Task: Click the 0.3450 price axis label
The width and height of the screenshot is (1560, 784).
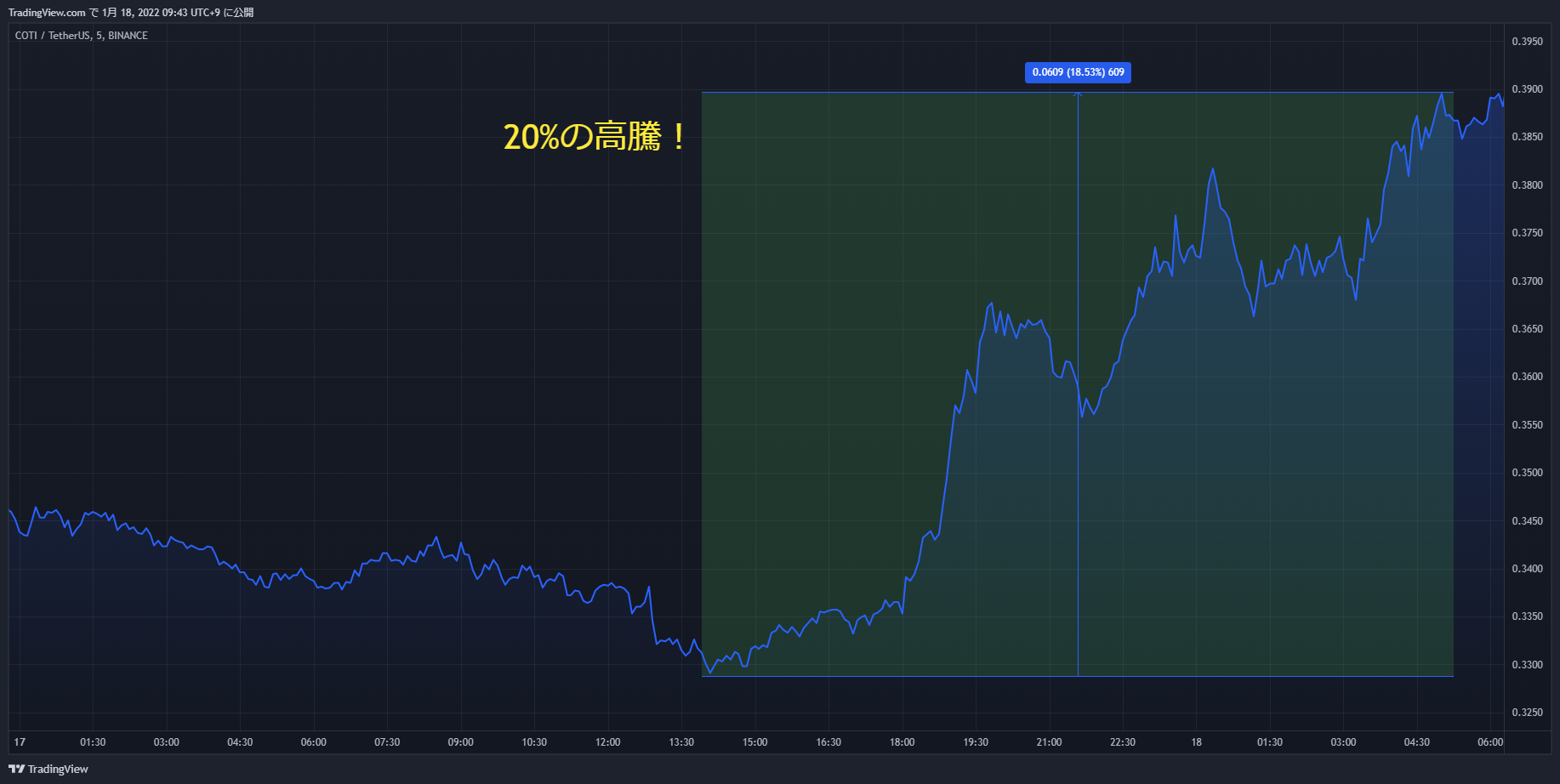Action: click(1527, 521)
